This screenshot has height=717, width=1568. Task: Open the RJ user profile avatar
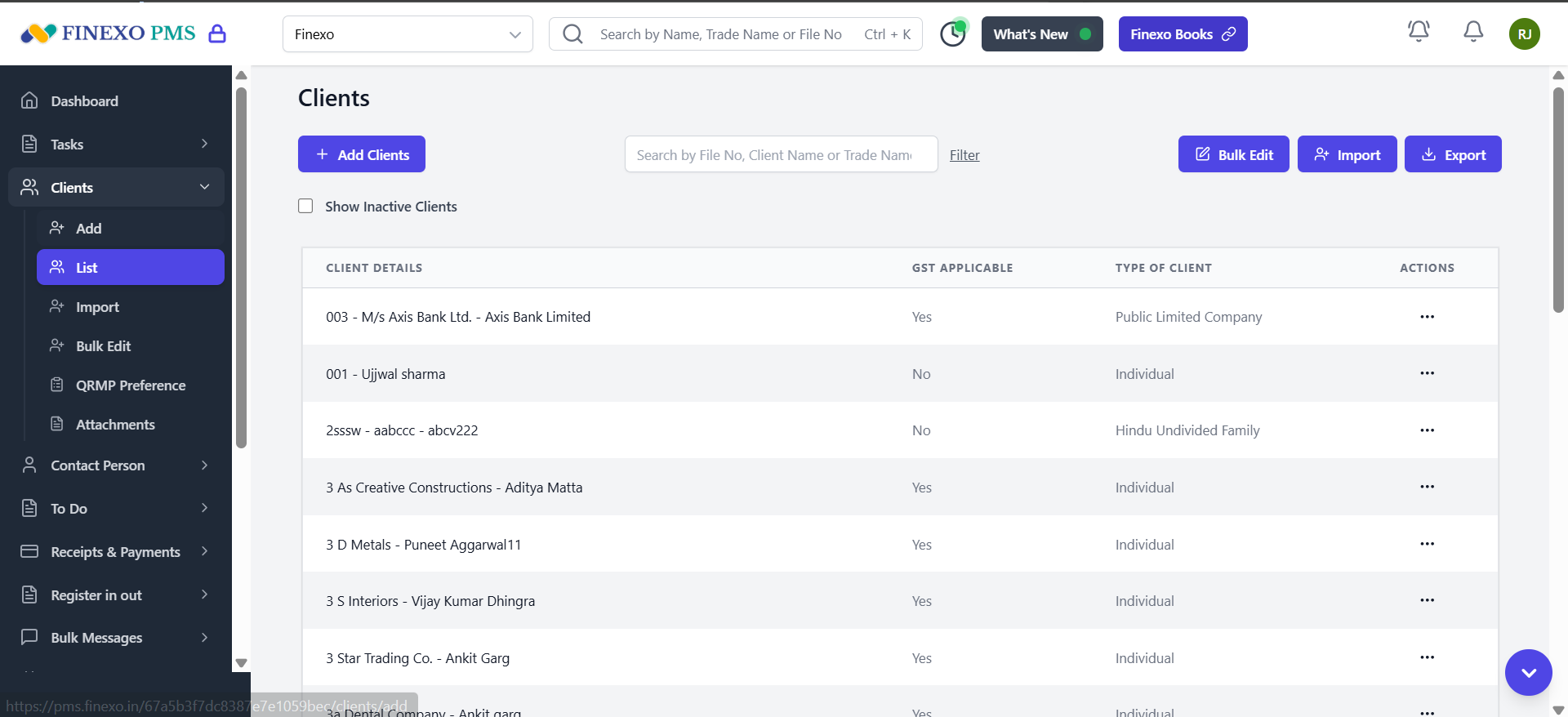point(1524,34)
